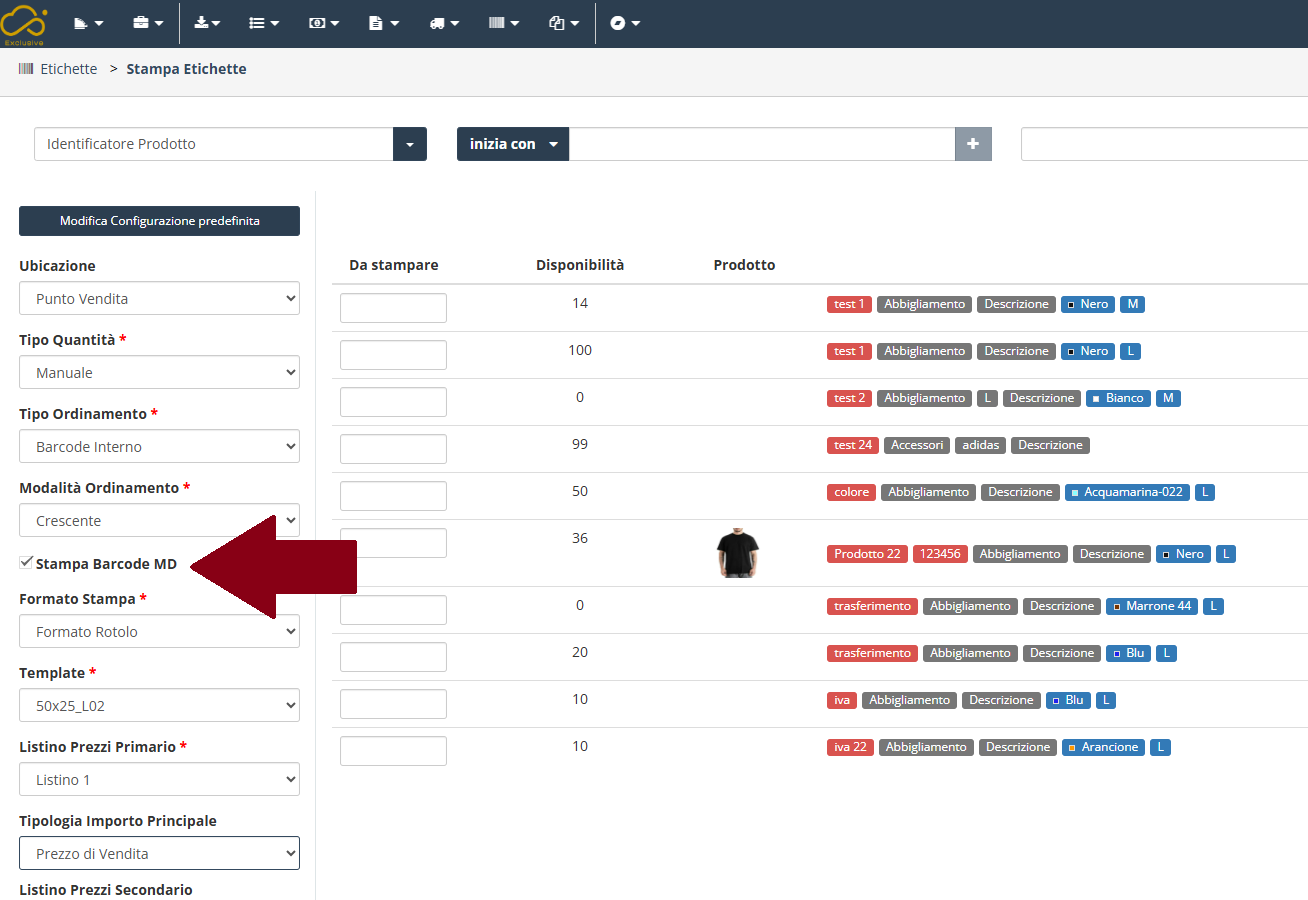Image resolution: width=1308 pixels, height=900 pixels.
Task: Open the list icon menu
Action: 264,23
